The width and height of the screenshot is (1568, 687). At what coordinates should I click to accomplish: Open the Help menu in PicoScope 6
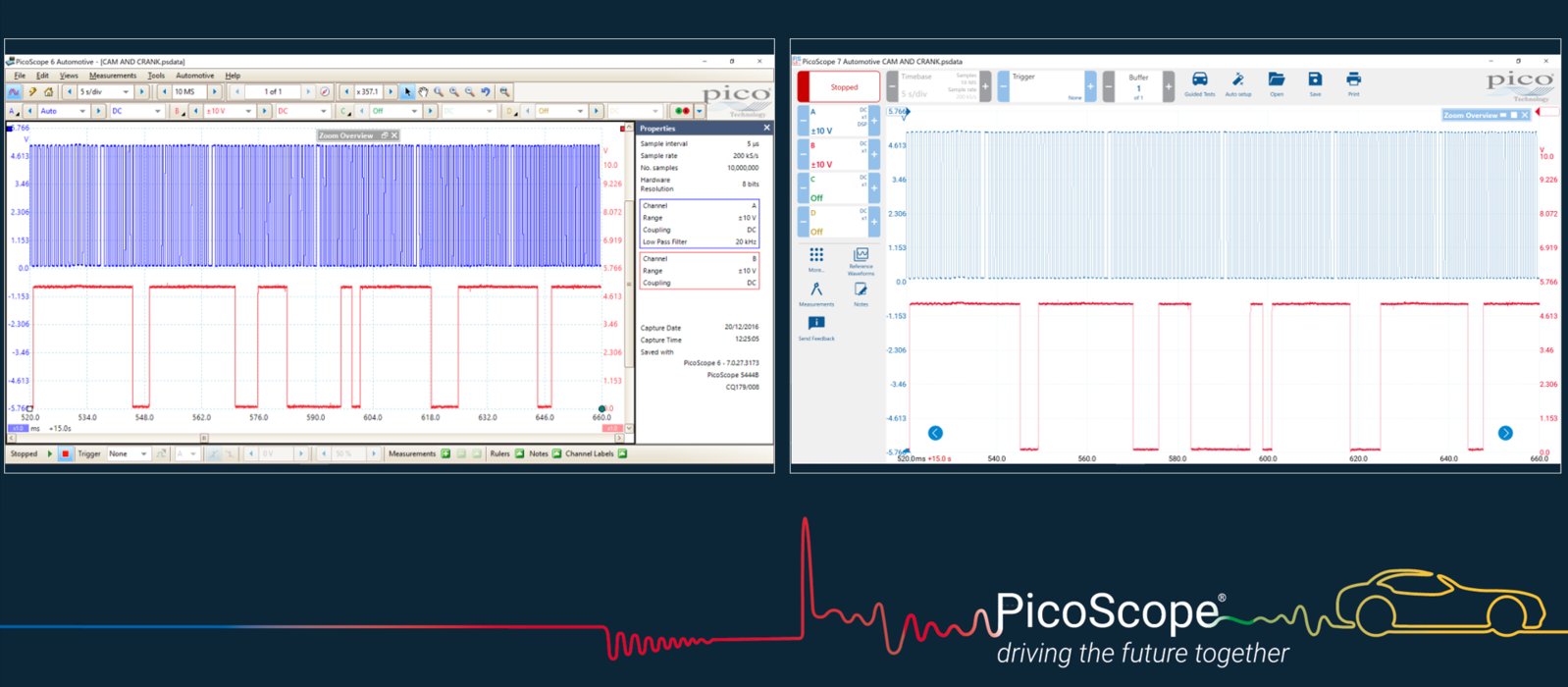tap(233, 76)
